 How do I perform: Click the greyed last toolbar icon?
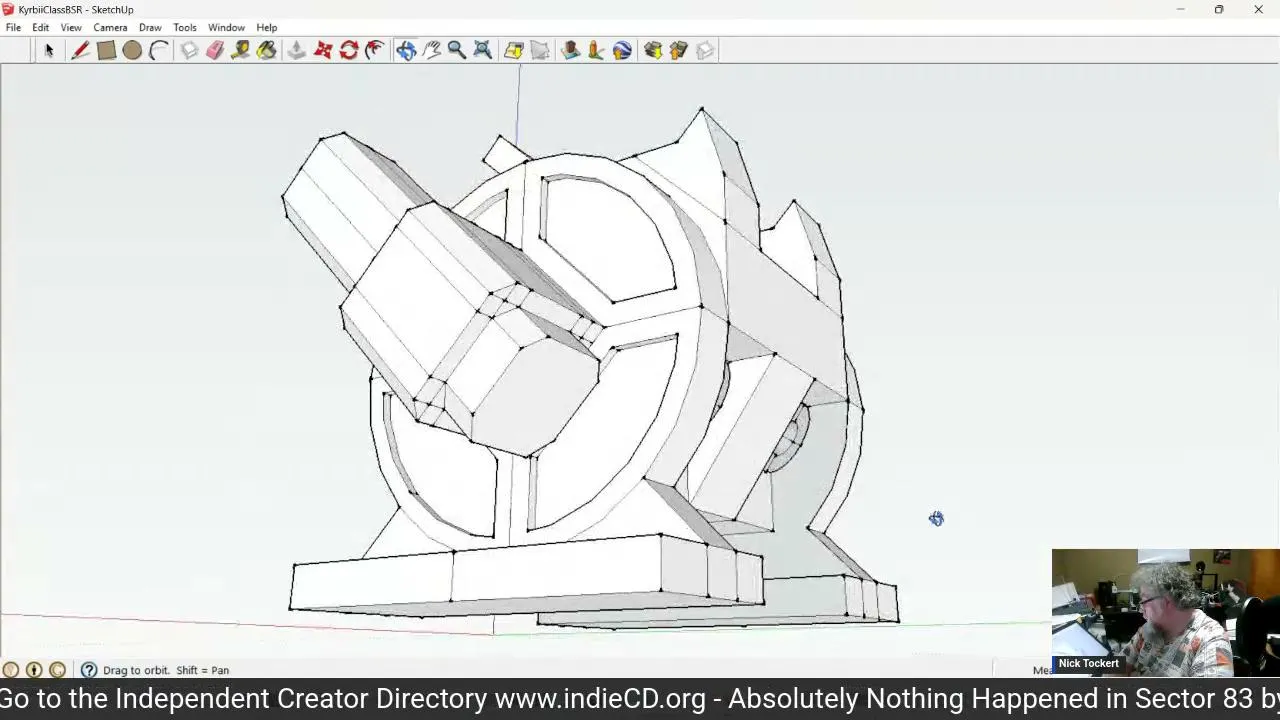point(705,50)
